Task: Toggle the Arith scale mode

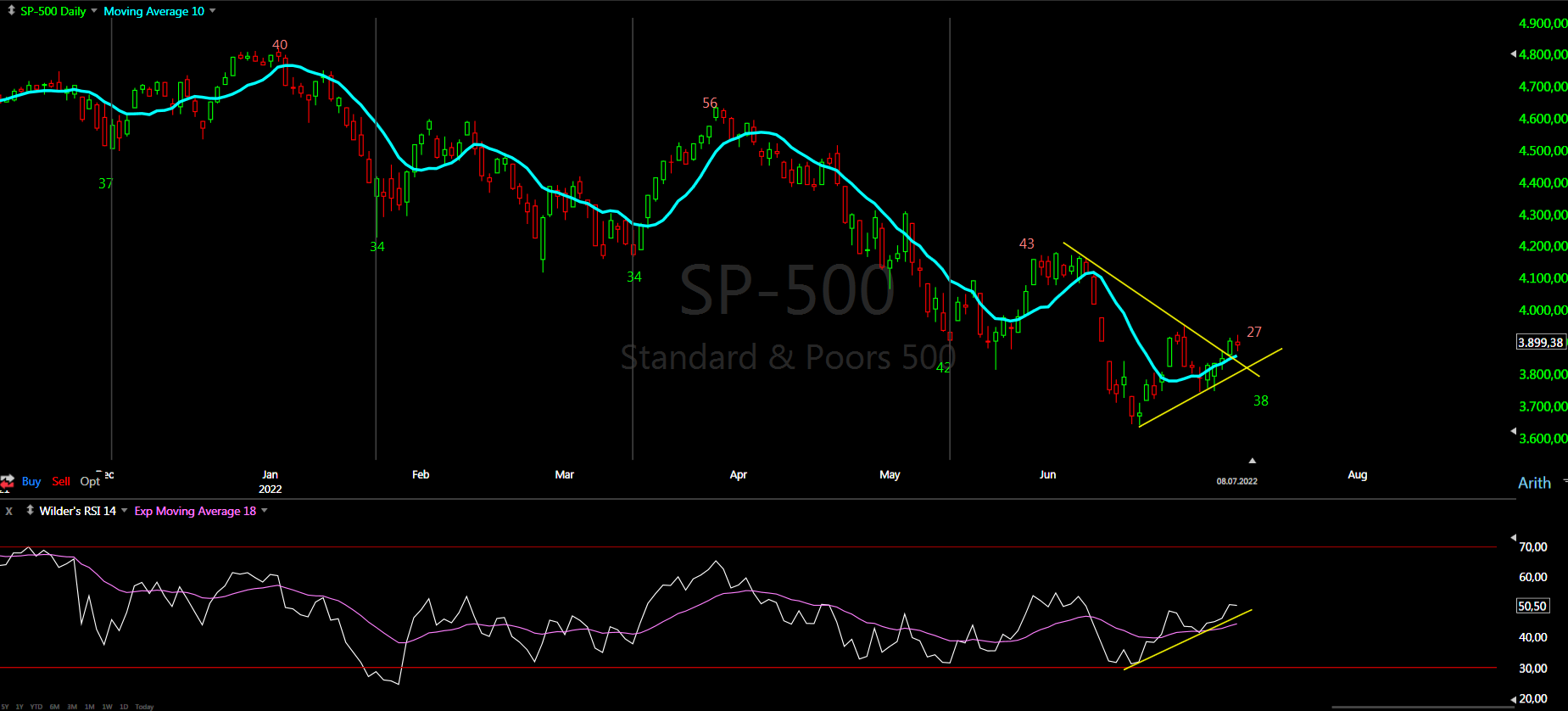Action: 1534,483
